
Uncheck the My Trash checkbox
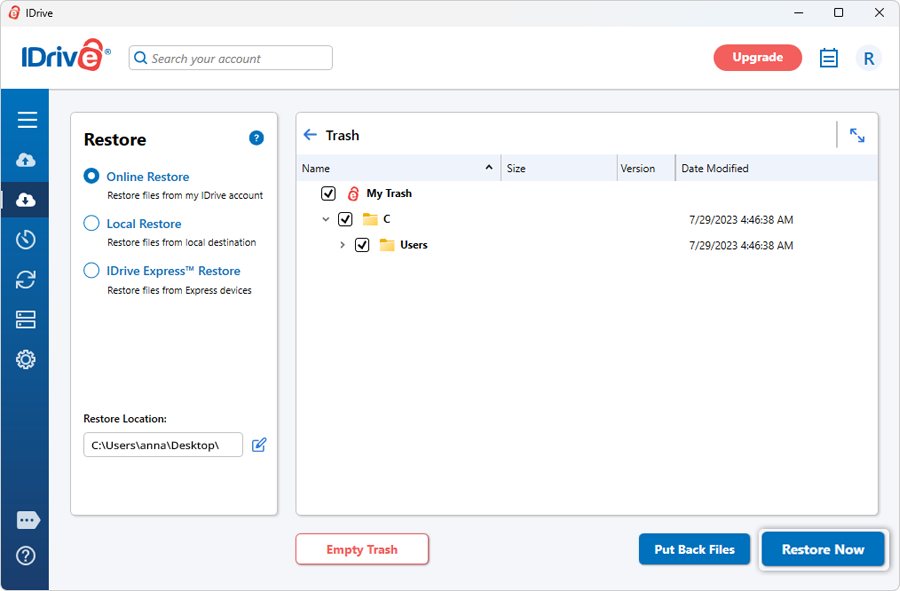click(328, 194)
